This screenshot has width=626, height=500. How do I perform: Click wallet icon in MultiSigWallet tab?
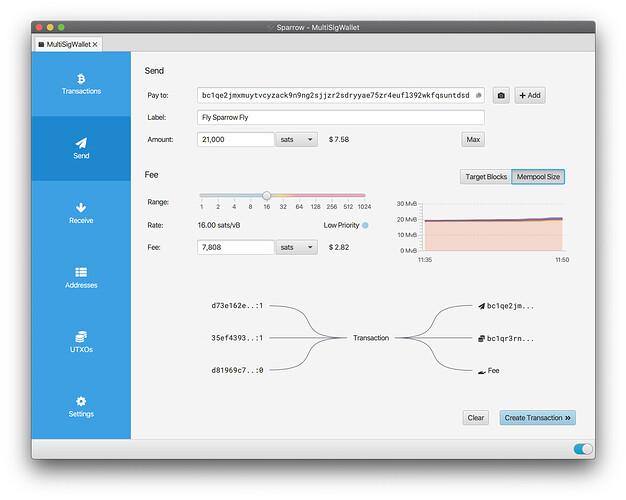[41, 44]
